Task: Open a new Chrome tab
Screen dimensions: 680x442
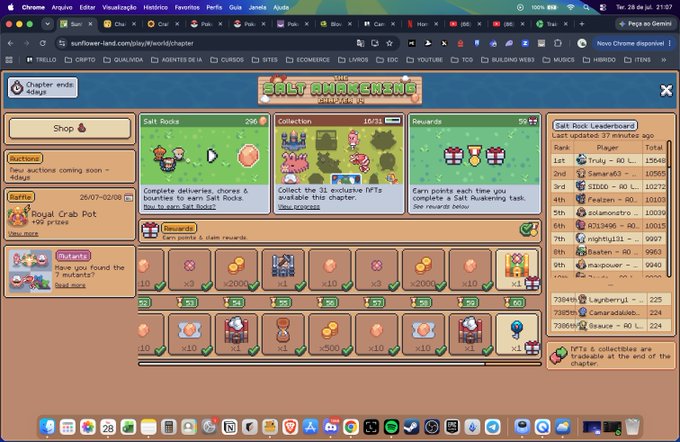Action: click(x=582, y=24)
